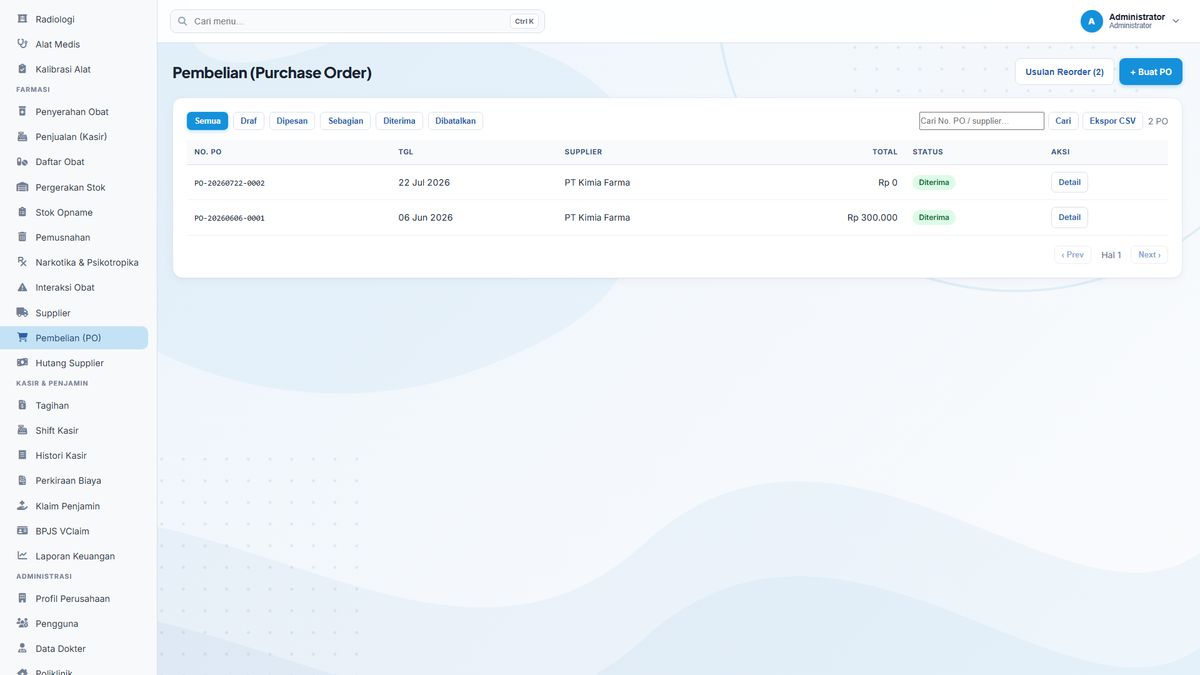This screenshot has width=1200, height=675.
Task: Click the Alat Medis stethoscope icon
Action: tap(22, 44)
